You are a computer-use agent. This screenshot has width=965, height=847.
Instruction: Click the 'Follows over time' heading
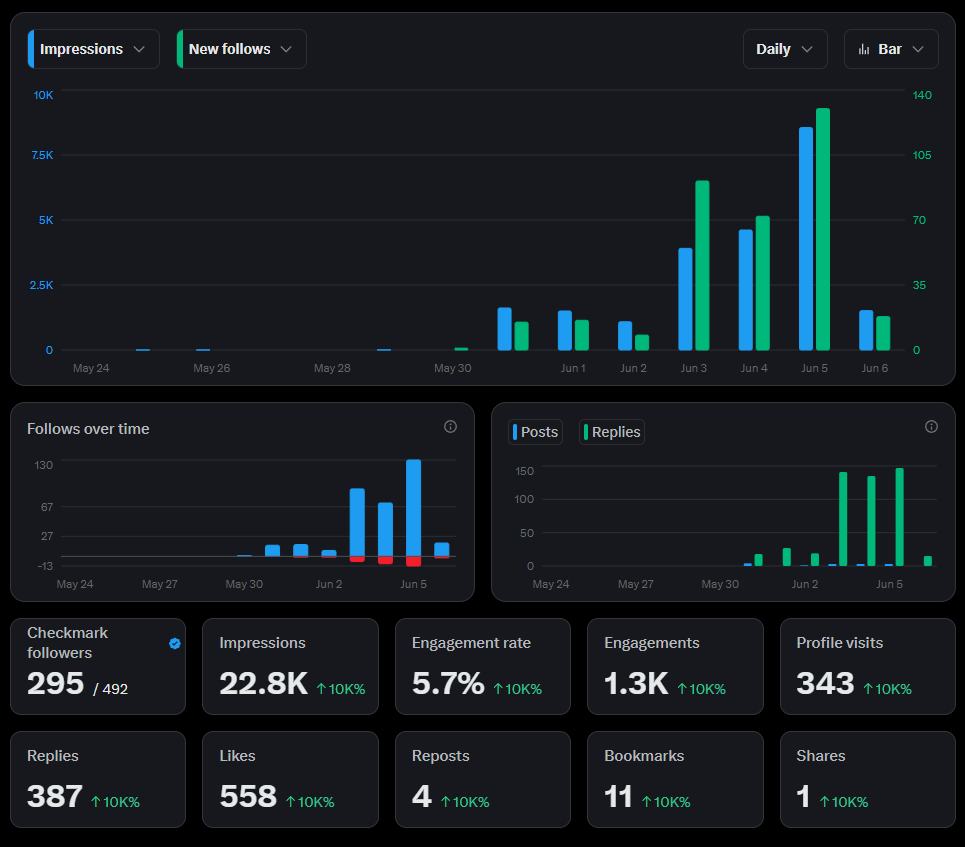coord(88,429)
